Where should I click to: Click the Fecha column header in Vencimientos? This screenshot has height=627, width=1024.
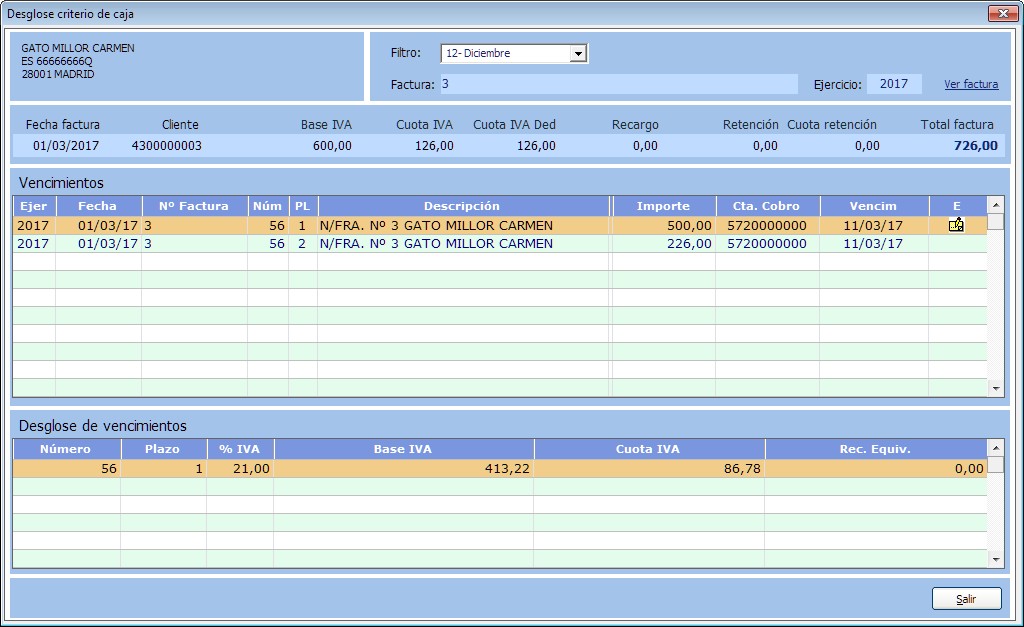[x=99, y=206]
